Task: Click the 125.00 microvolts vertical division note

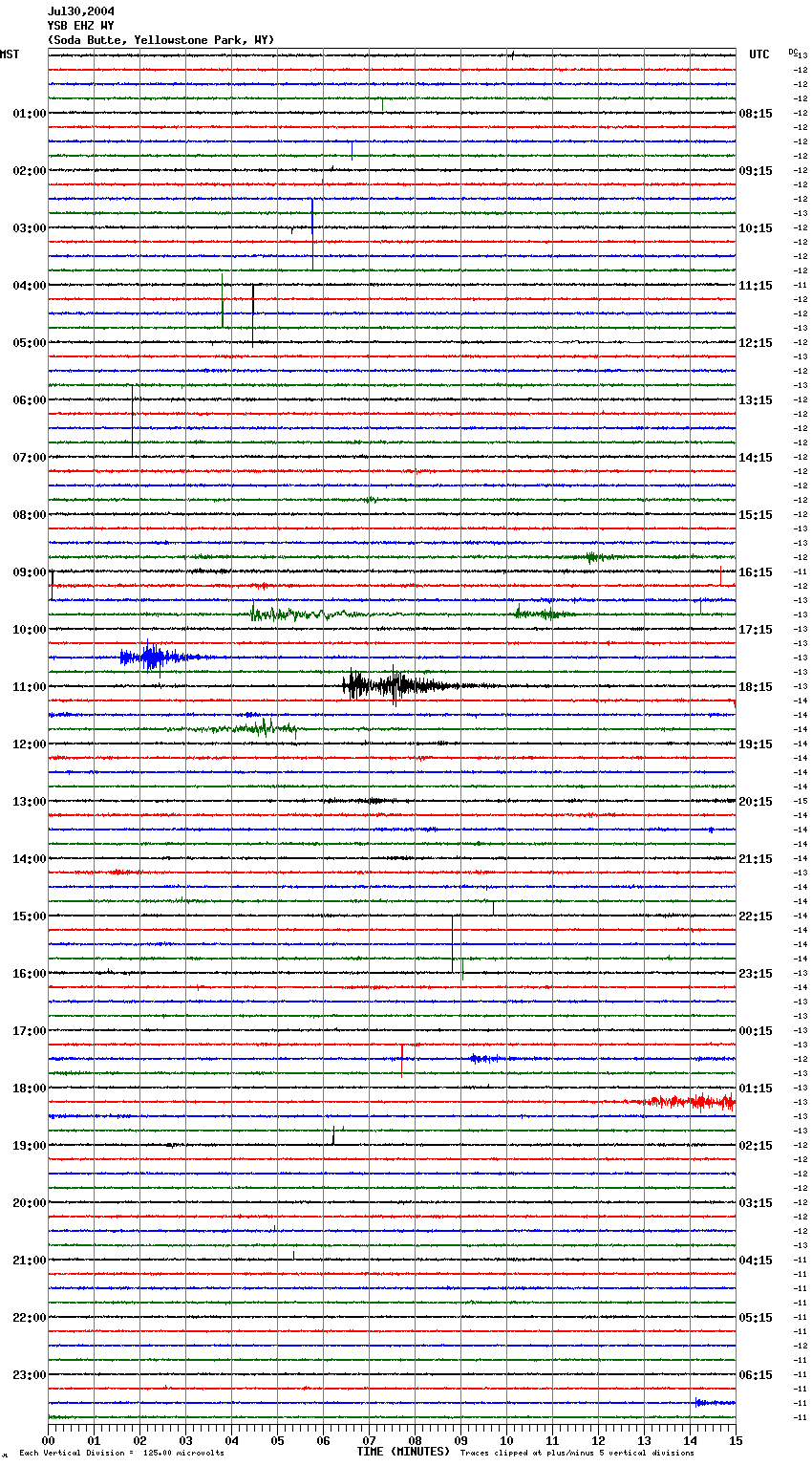Action: coord(122,1454)
